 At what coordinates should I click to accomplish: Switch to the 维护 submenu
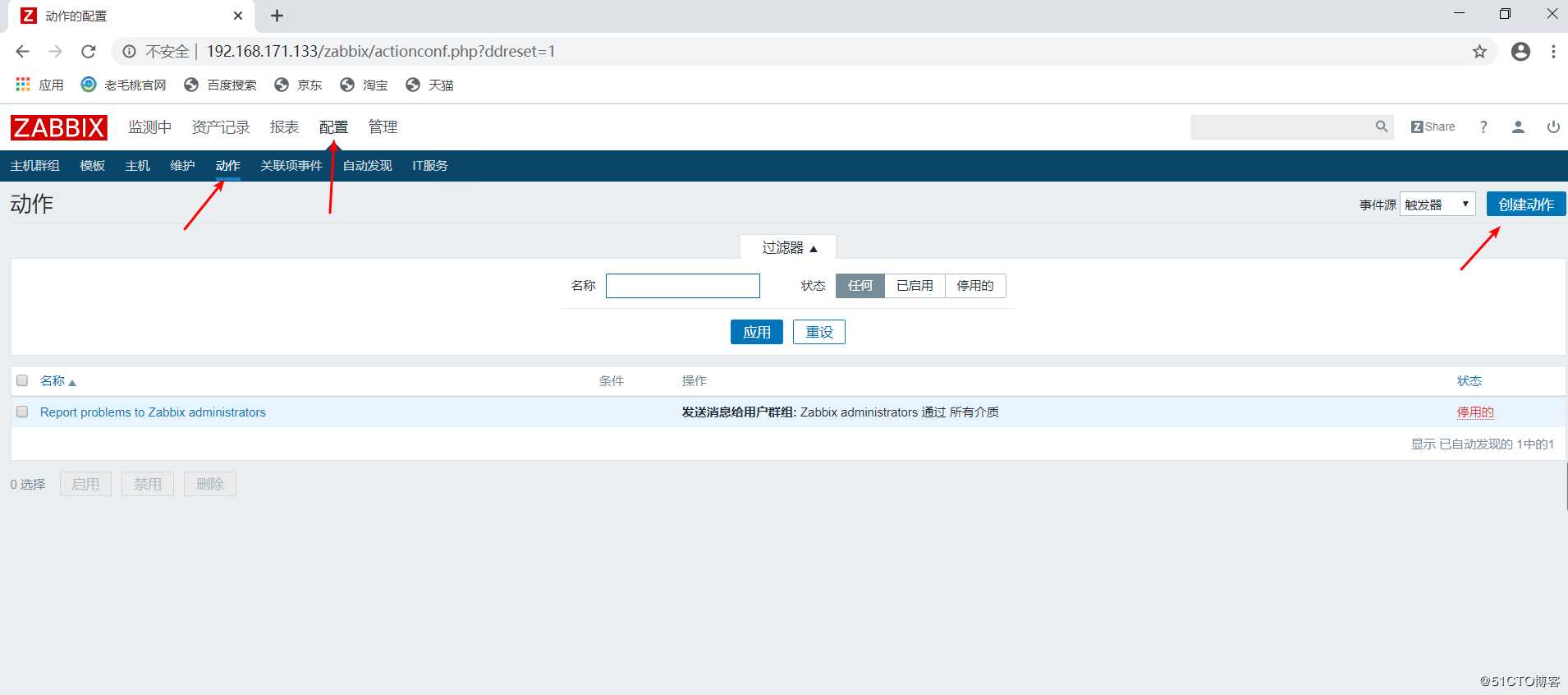[x=182, y=165]
